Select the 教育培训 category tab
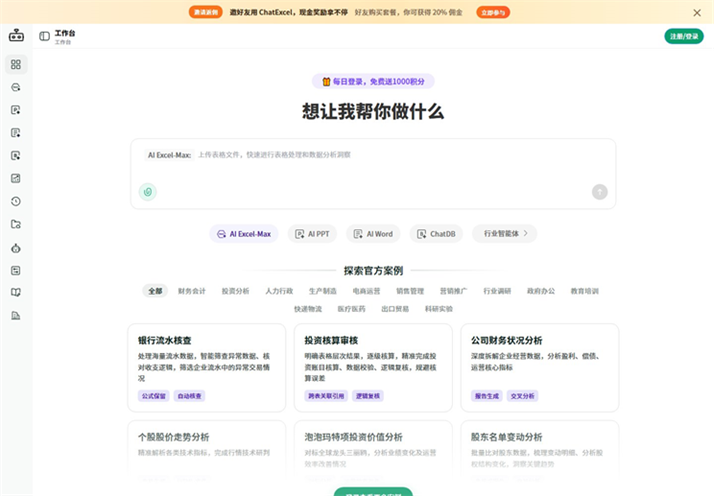 (x=585, y=291)
